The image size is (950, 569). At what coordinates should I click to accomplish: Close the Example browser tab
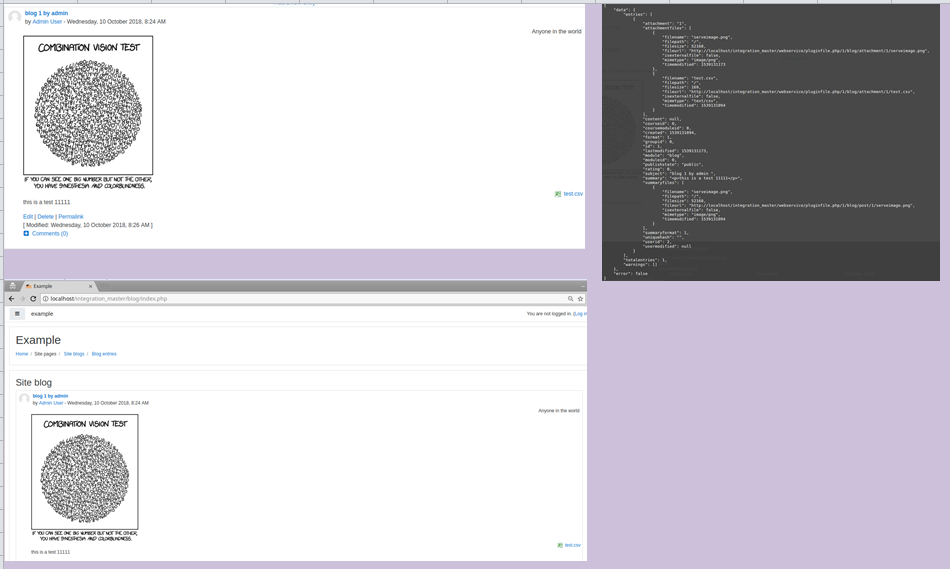90,286
